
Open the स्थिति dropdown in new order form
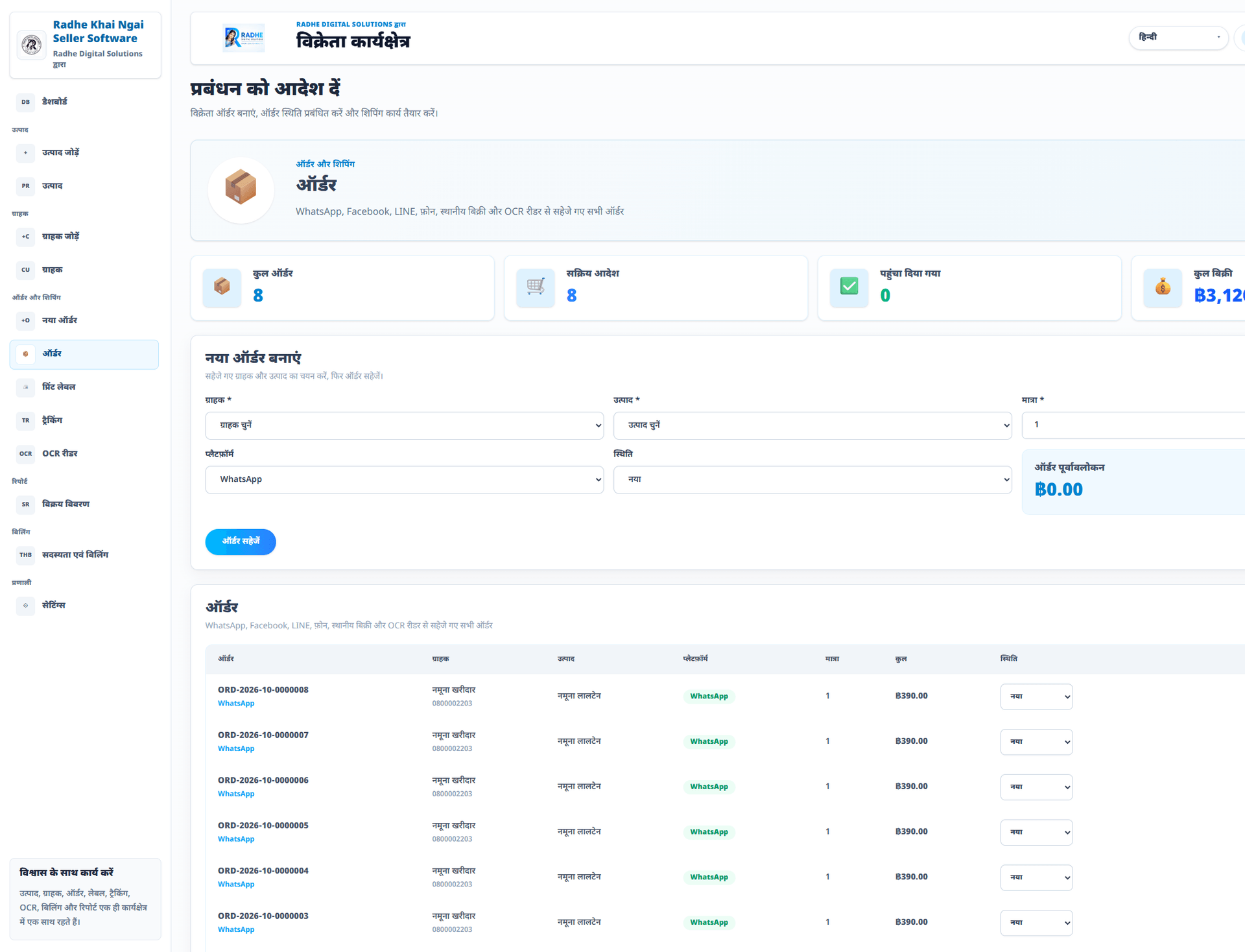coord(812,480)
